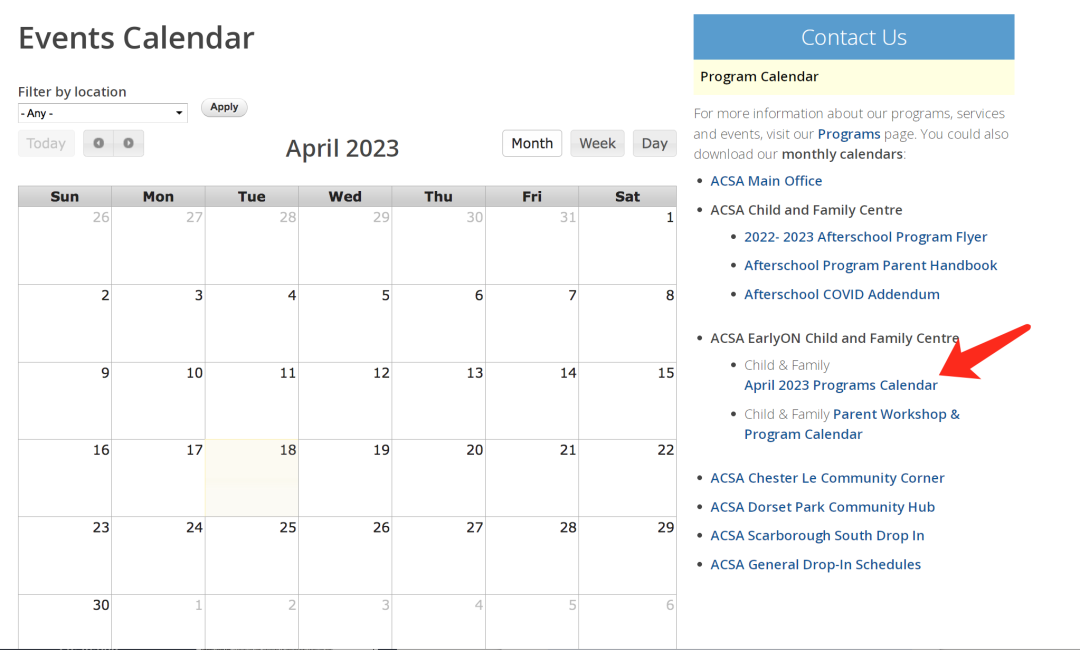This screenshot has height=650, width=1080.
Task: Open ACSA Chester Le Community Corner link
Action: pos(827,478)
